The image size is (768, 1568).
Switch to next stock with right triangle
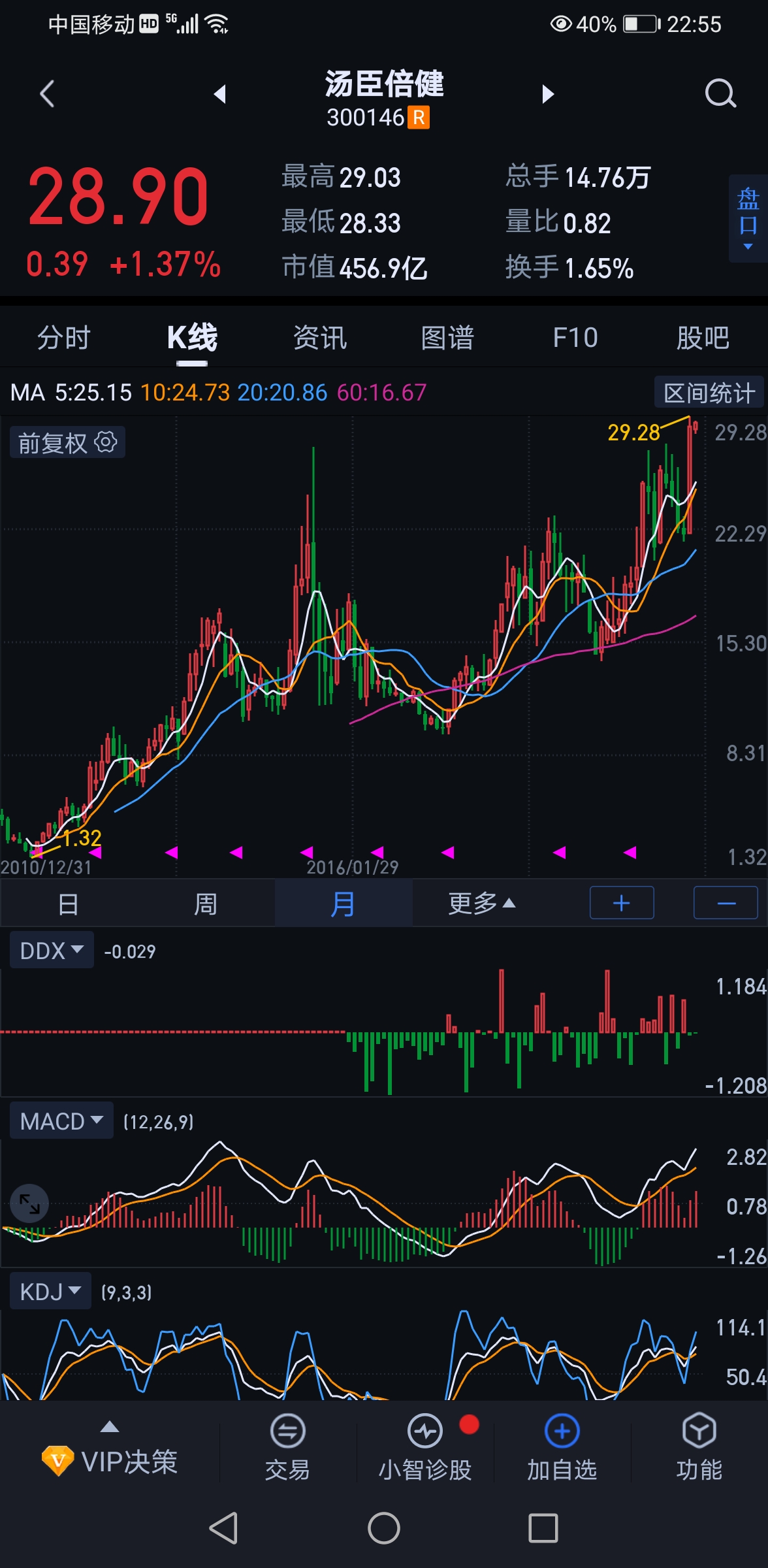coord(548,94)
